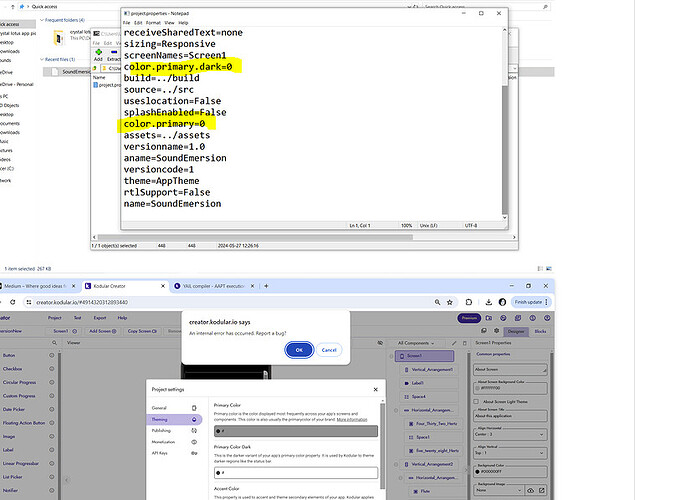
Task: Open the Screen1 screen selector
Action: [65, 331]
